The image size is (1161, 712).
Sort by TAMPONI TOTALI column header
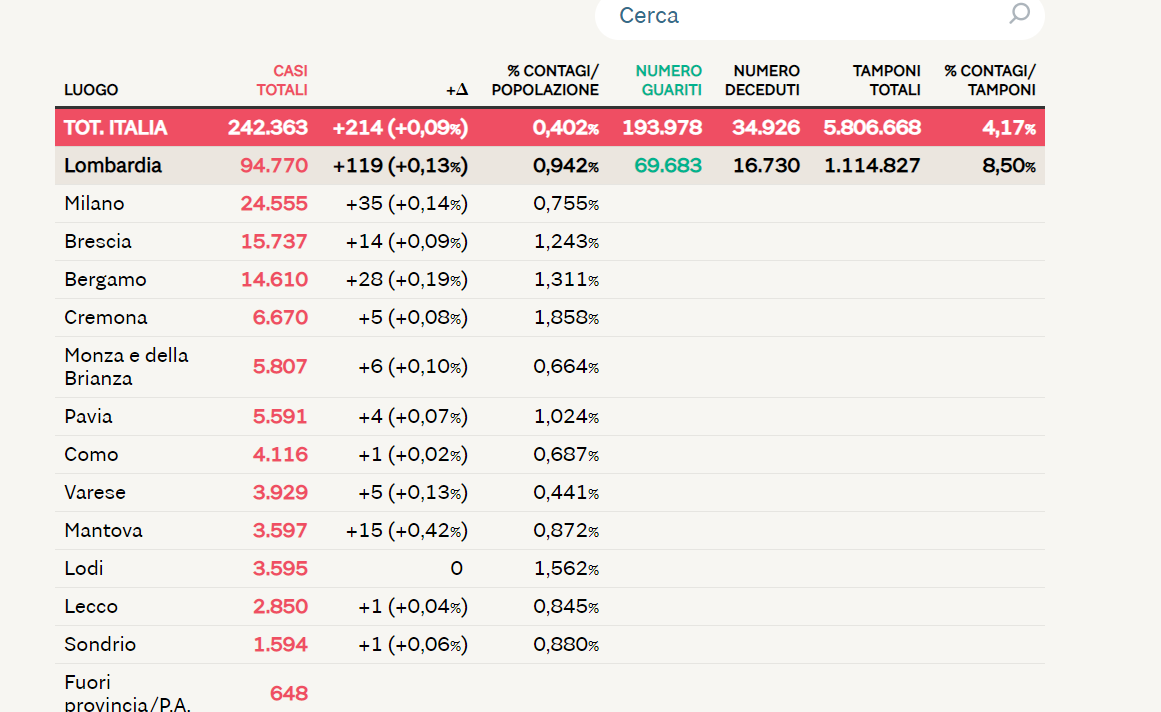[886, 81]
